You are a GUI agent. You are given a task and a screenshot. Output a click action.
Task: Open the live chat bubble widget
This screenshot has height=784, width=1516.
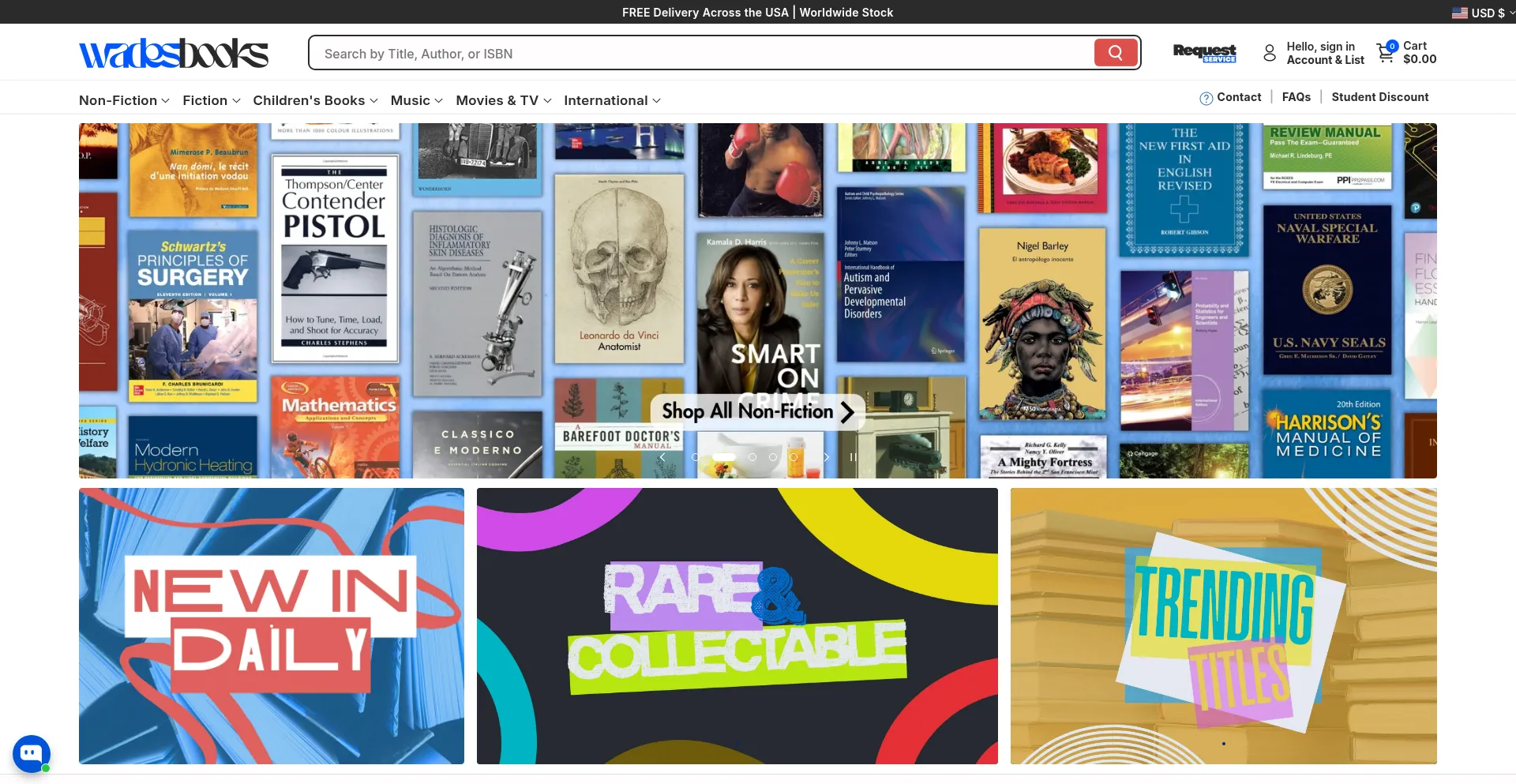[x=32, y=754]
